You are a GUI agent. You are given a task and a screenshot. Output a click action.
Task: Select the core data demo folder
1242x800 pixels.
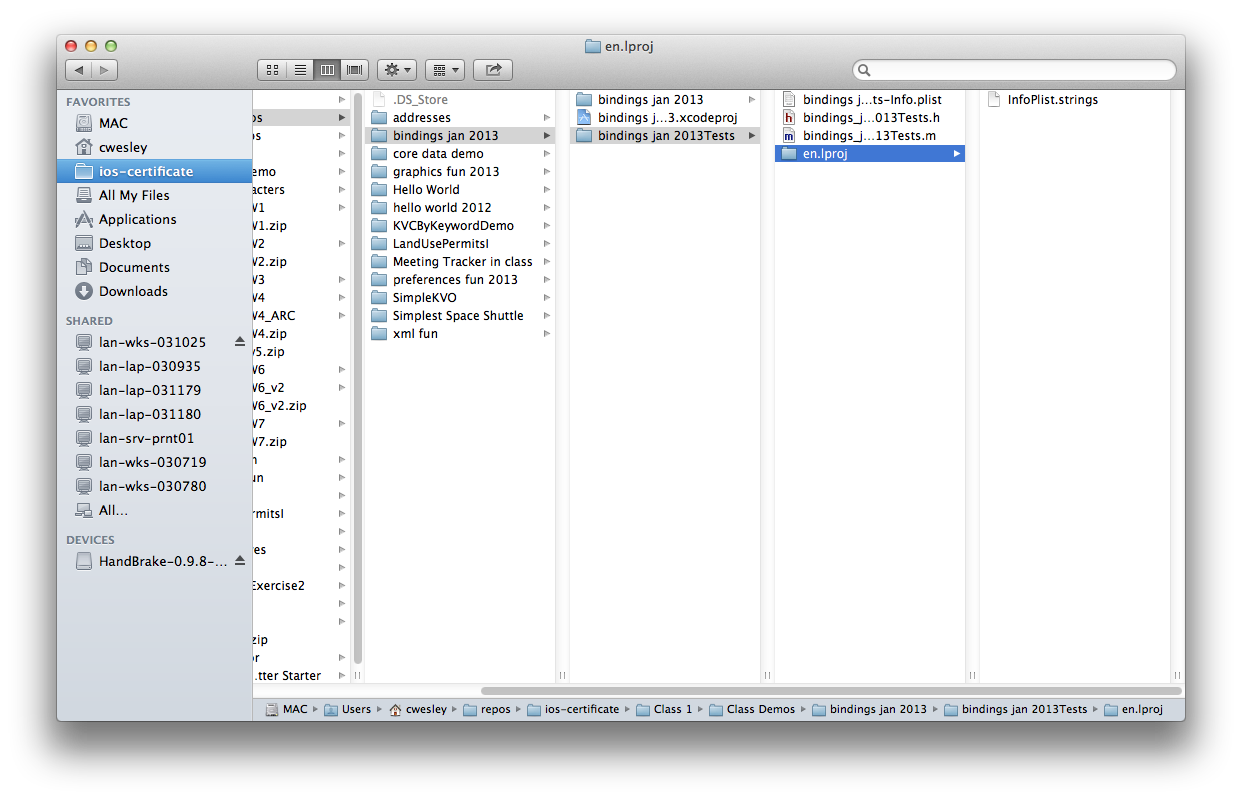[x=460, y=154]
